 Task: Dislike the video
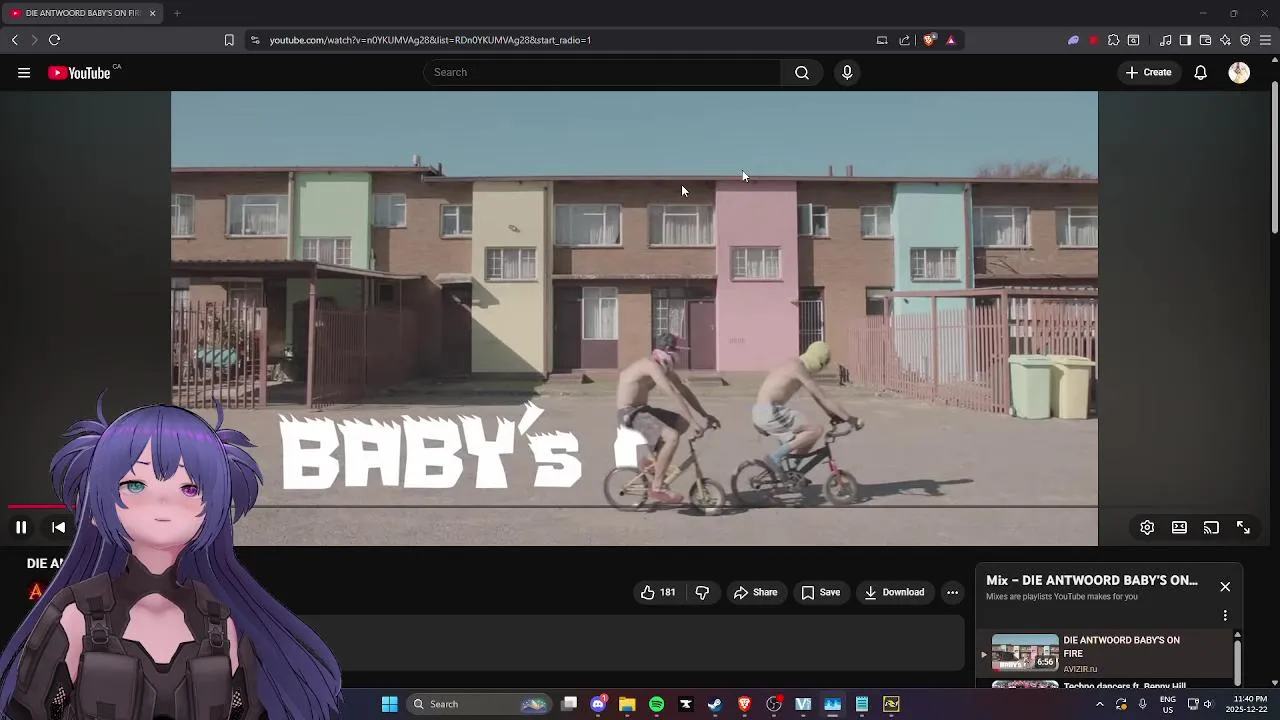pos(702,592)
